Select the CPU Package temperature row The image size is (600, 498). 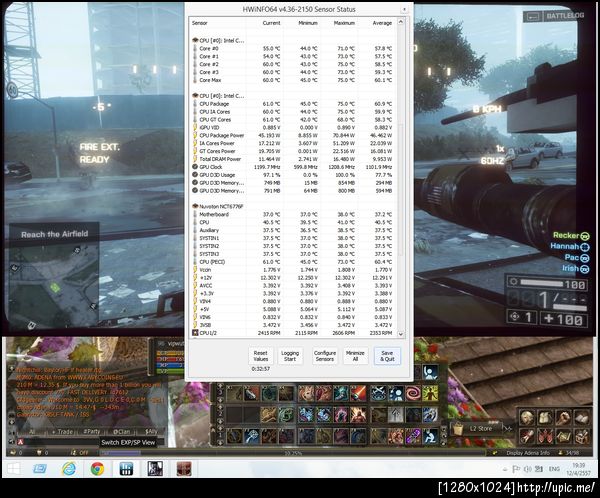293,104
